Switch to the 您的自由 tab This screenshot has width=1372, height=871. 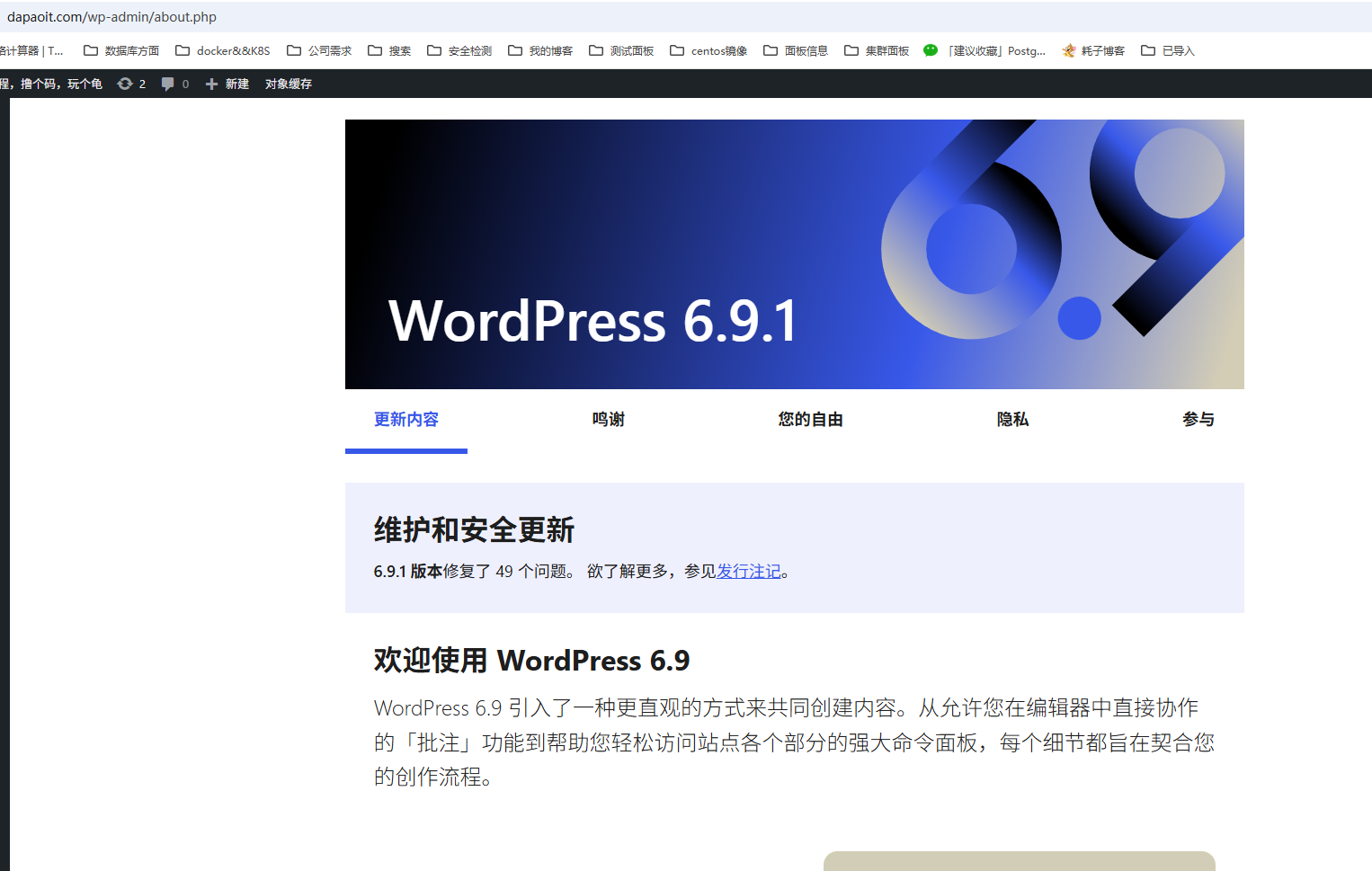point(810,420)
